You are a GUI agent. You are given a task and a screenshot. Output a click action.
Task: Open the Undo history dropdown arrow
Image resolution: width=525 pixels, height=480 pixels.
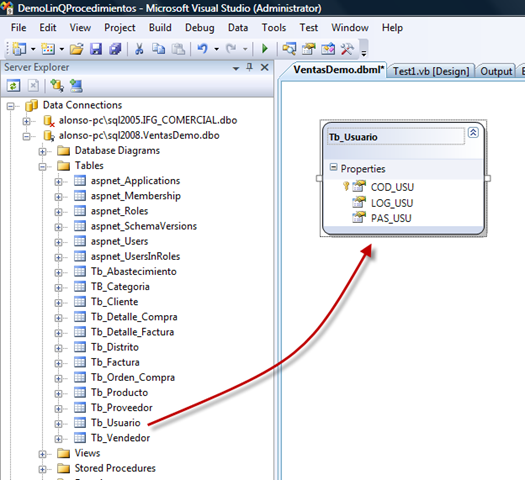point(217,49)
